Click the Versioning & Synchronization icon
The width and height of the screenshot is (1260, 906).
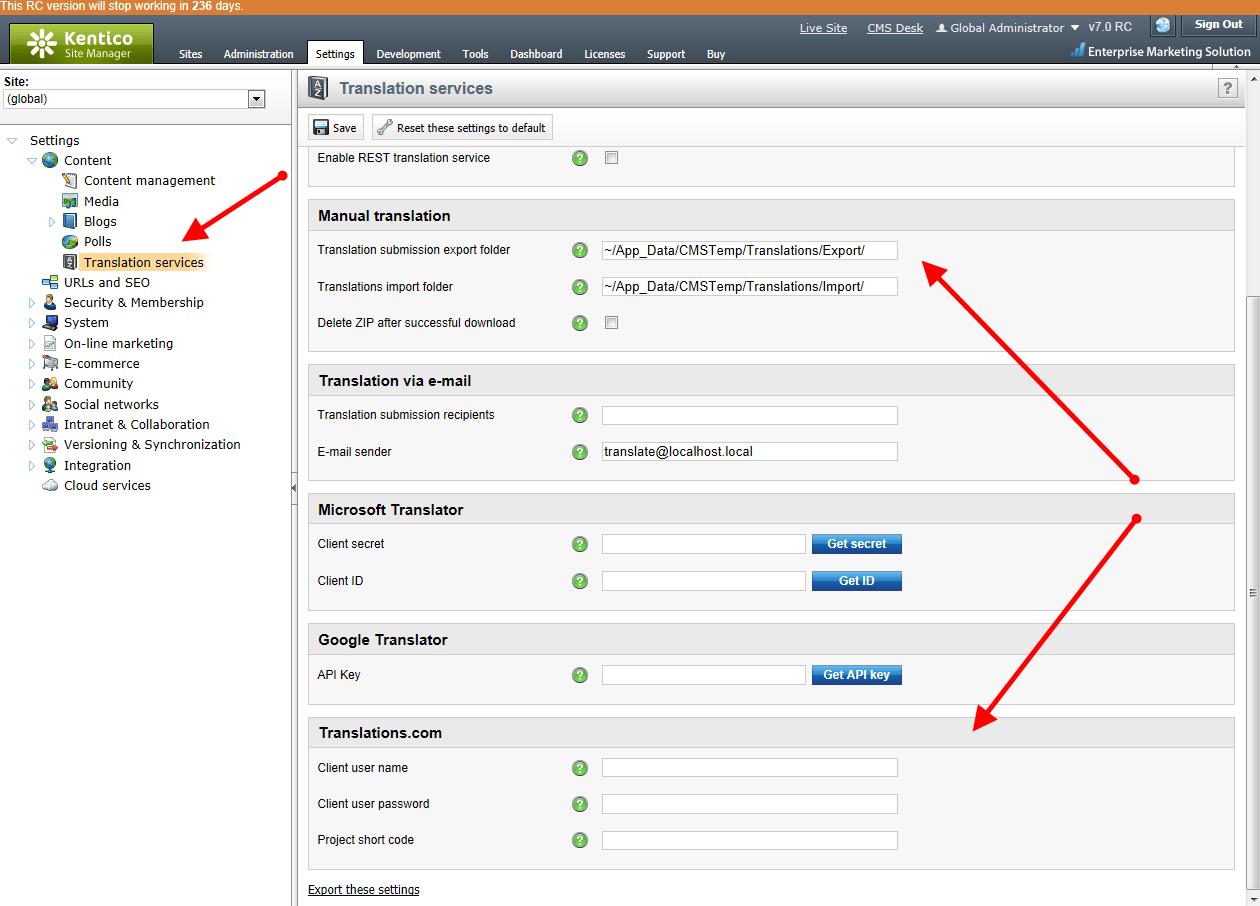[50, 445]
